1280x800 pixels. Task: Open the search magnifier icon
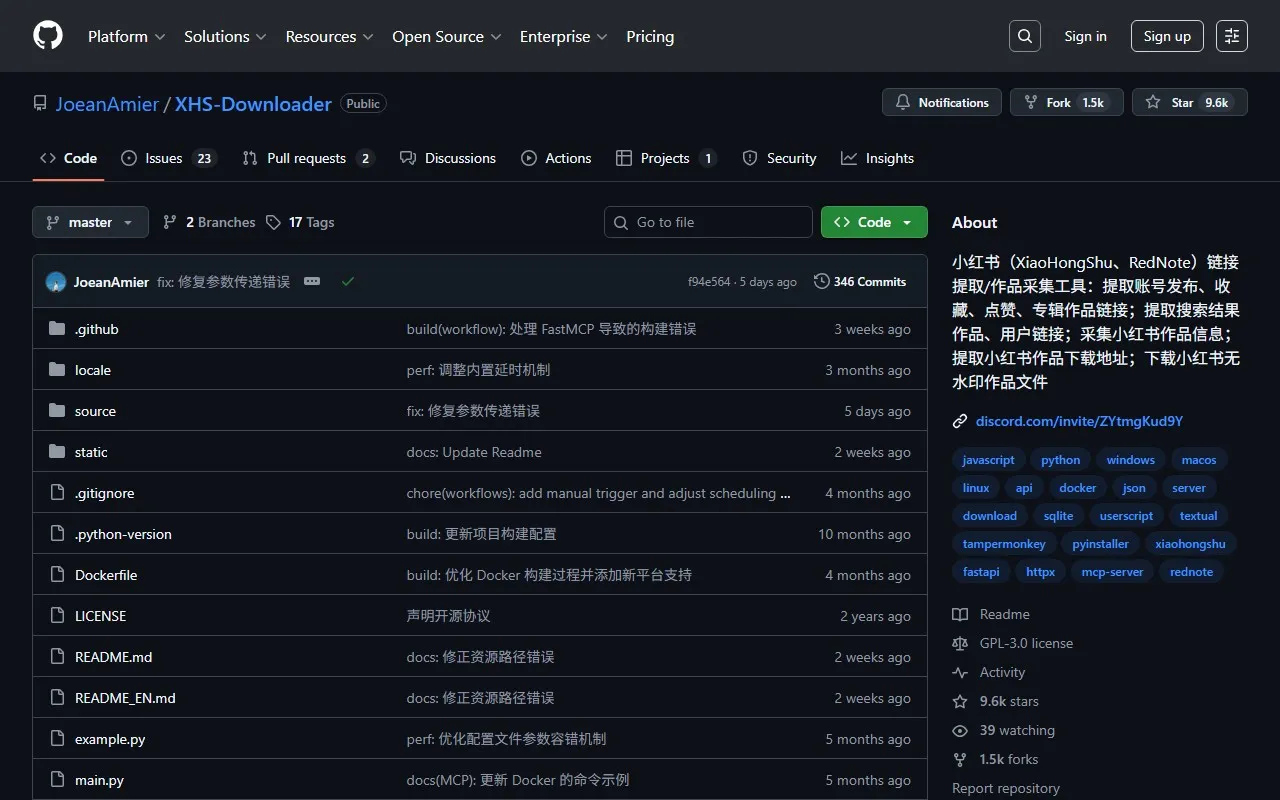[1024, 35]
